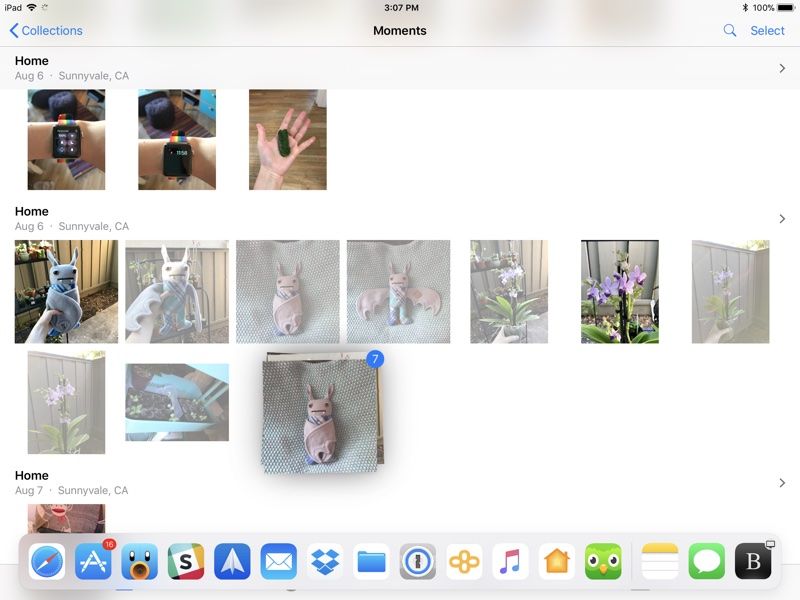Launch the yellow Notes app
Screen dimensions: 800x600
tap(660, 561)
